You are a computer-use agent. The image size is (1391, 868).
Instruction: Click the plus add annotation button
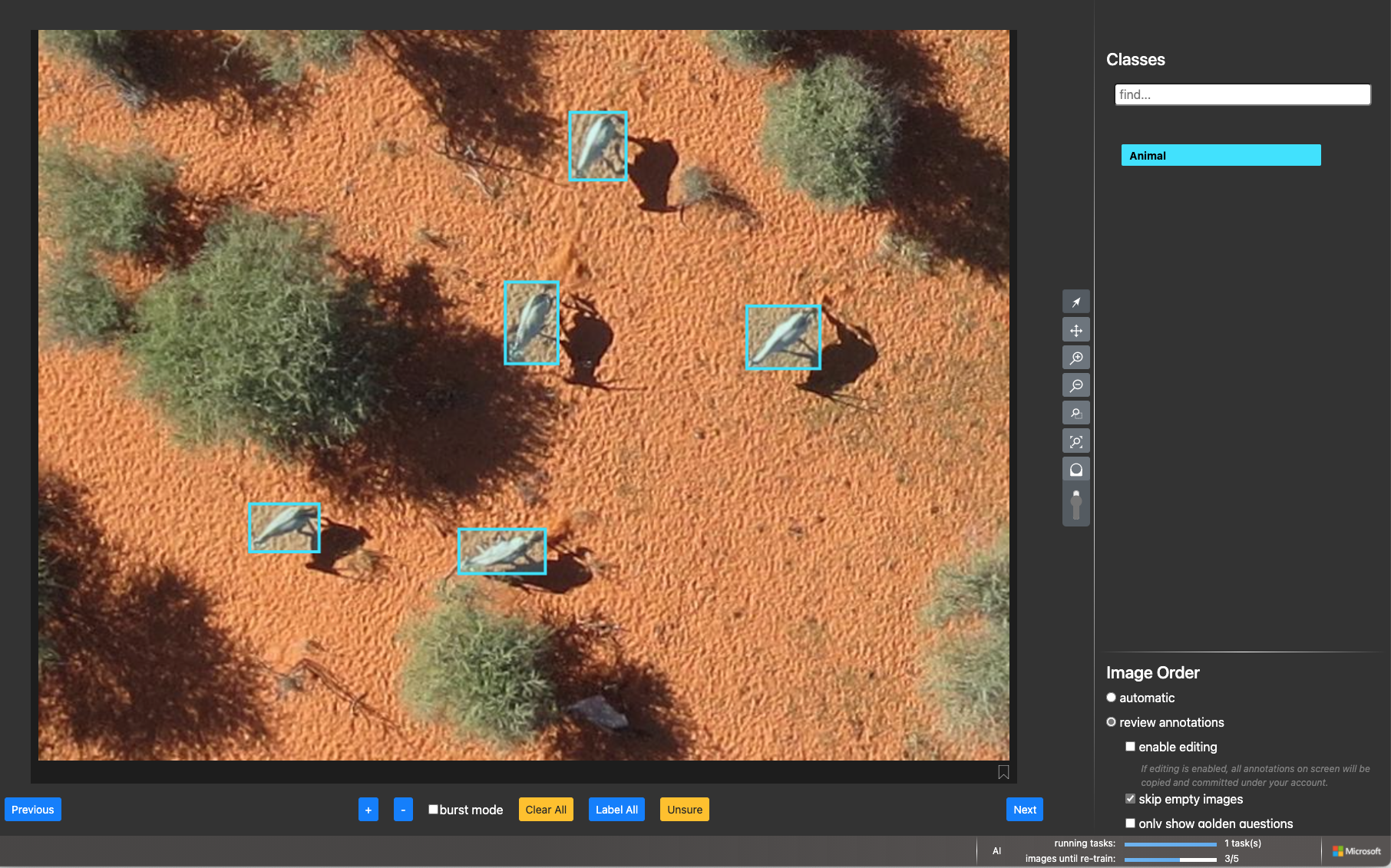pos(368,810)
